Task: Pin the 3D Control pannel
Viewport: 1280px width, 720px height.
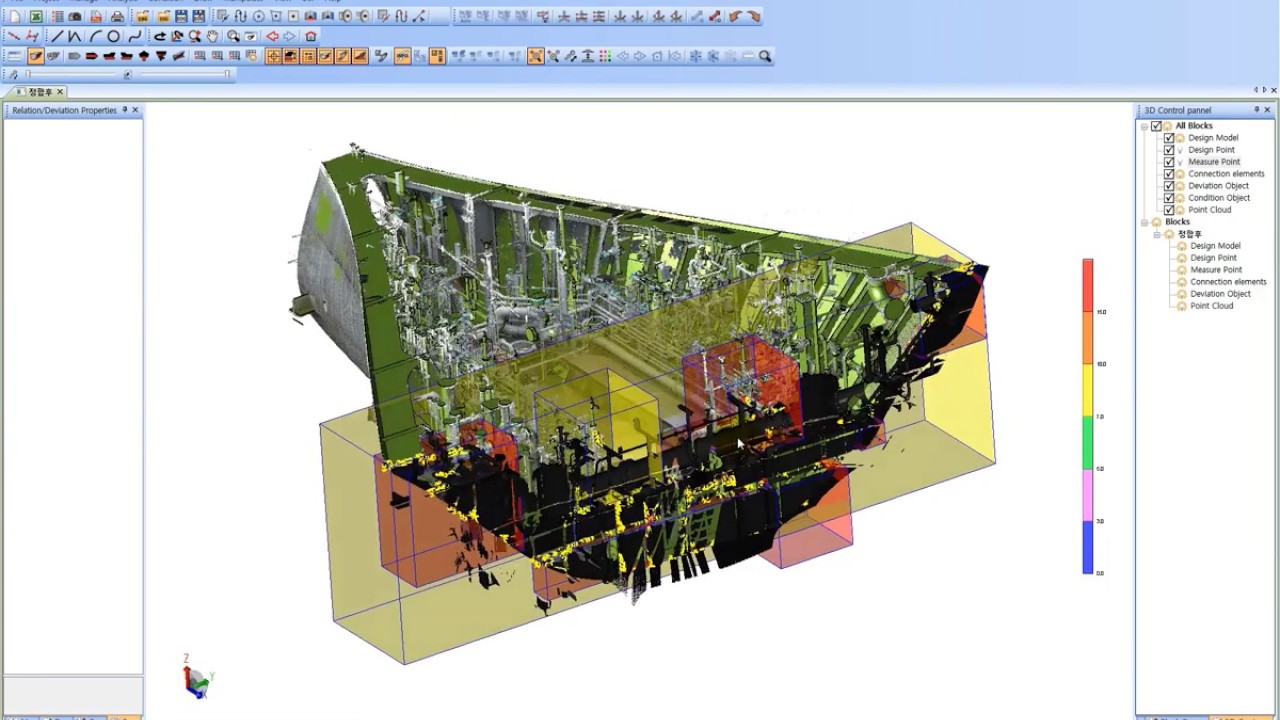Action: pos(1257,110)
